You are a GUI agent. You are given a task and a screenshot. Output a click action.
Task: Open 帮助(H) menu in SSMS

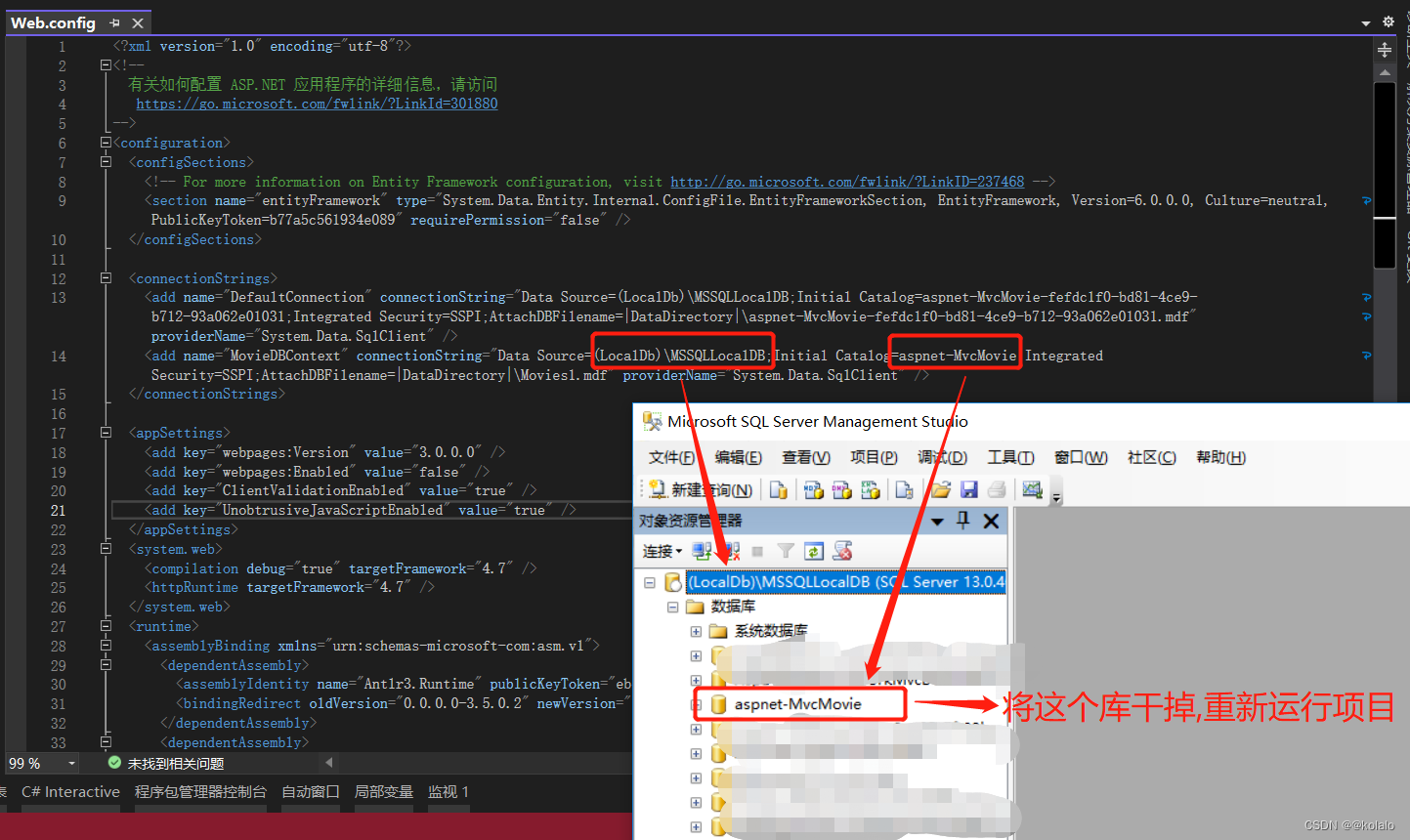[1221, 457]
